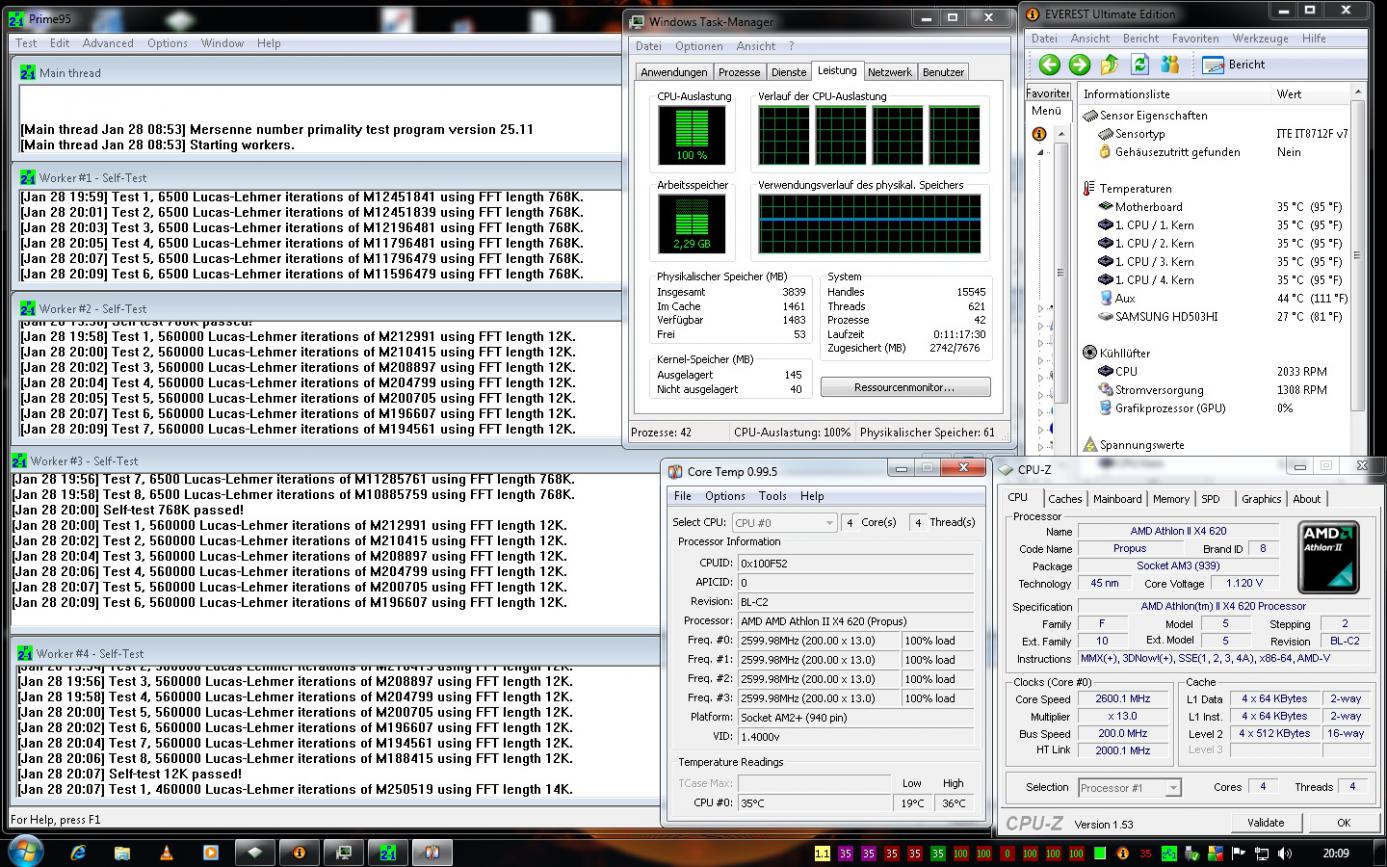This screenshot has width=1387, height=867.
Task: Click the OK button in CPU-Z
Action: point(1343,823)
